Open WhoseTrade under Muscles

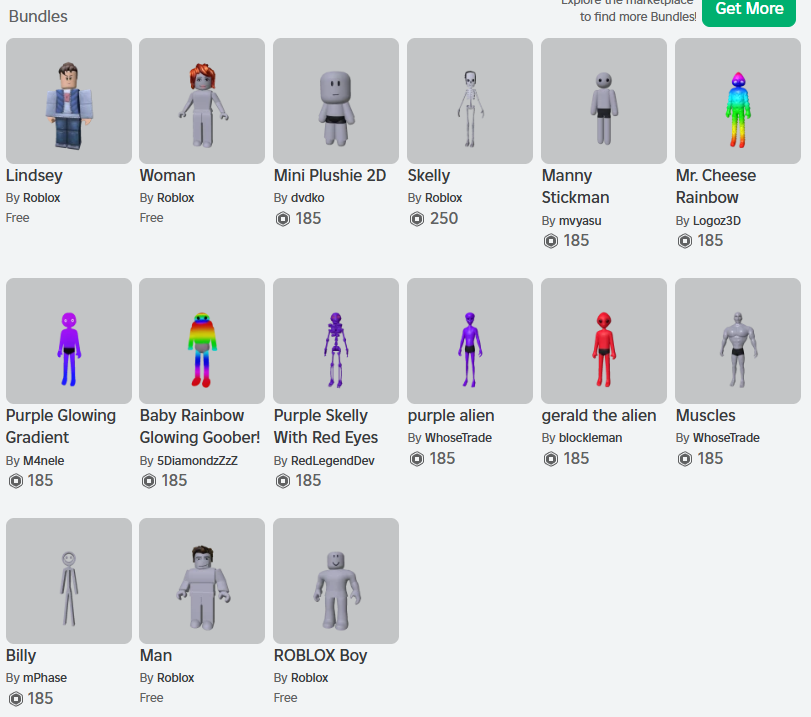pyautogui.click(x=726, y=438)
